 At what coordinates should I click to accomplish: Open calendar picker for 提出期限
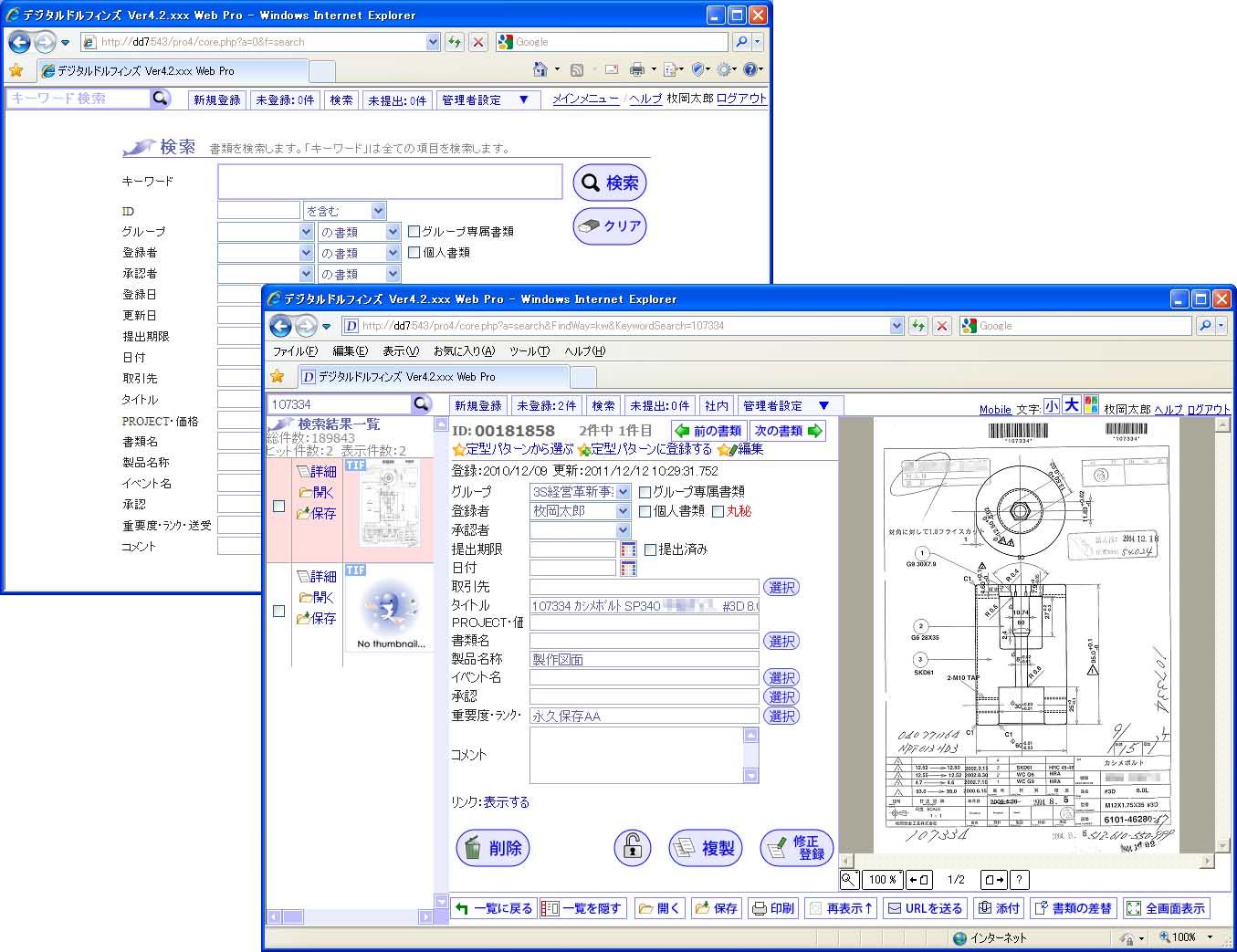(628, 549)
